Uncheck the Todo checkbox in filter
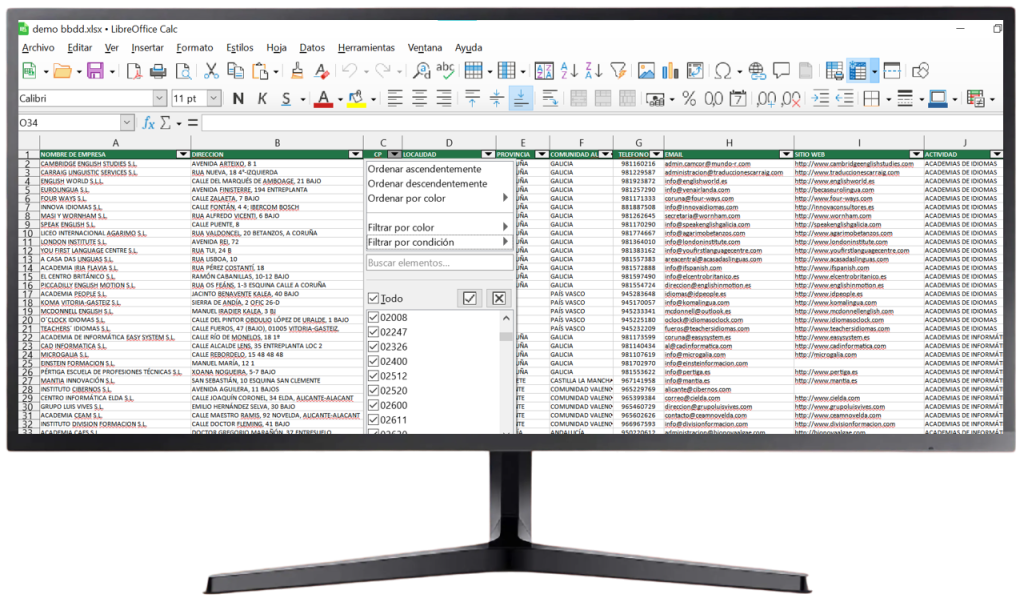The image size is (1024, 602). click(x=373, y=299)
